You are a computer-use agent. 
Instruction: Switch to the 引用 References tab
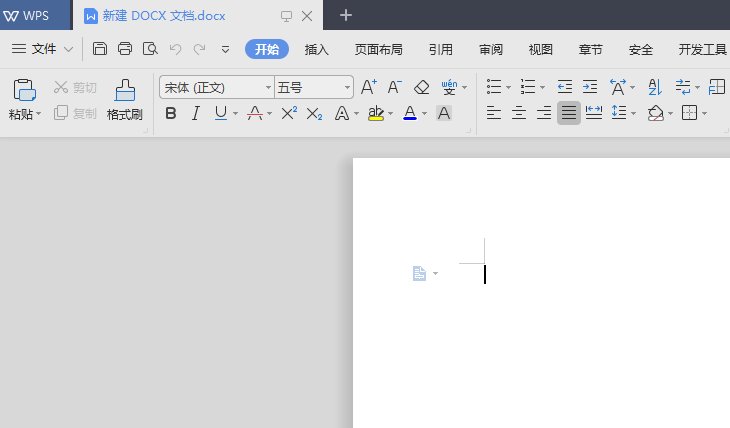click(440, 49)
